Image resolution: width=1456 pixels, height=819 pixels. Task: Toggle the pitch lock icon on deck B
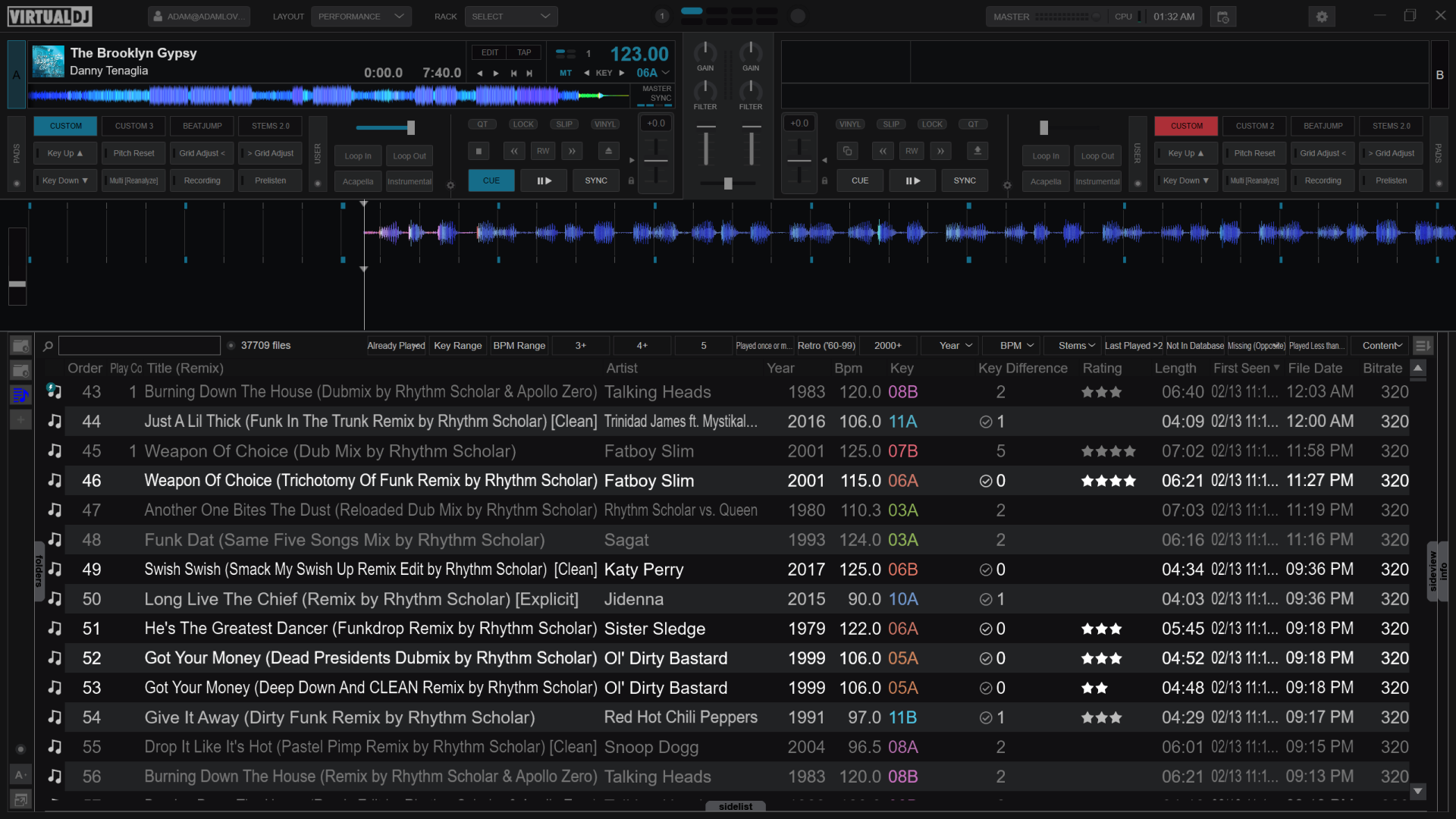click(824, 180)
